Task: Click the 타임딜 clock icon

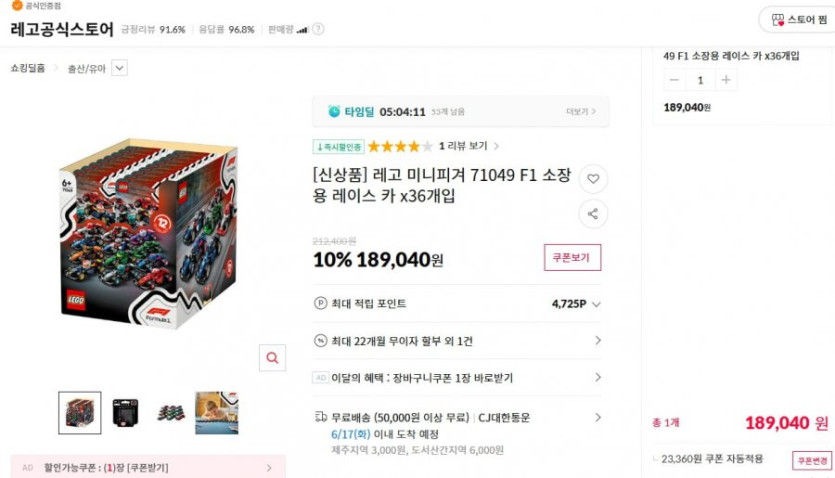Action: [x=334, y=112]
